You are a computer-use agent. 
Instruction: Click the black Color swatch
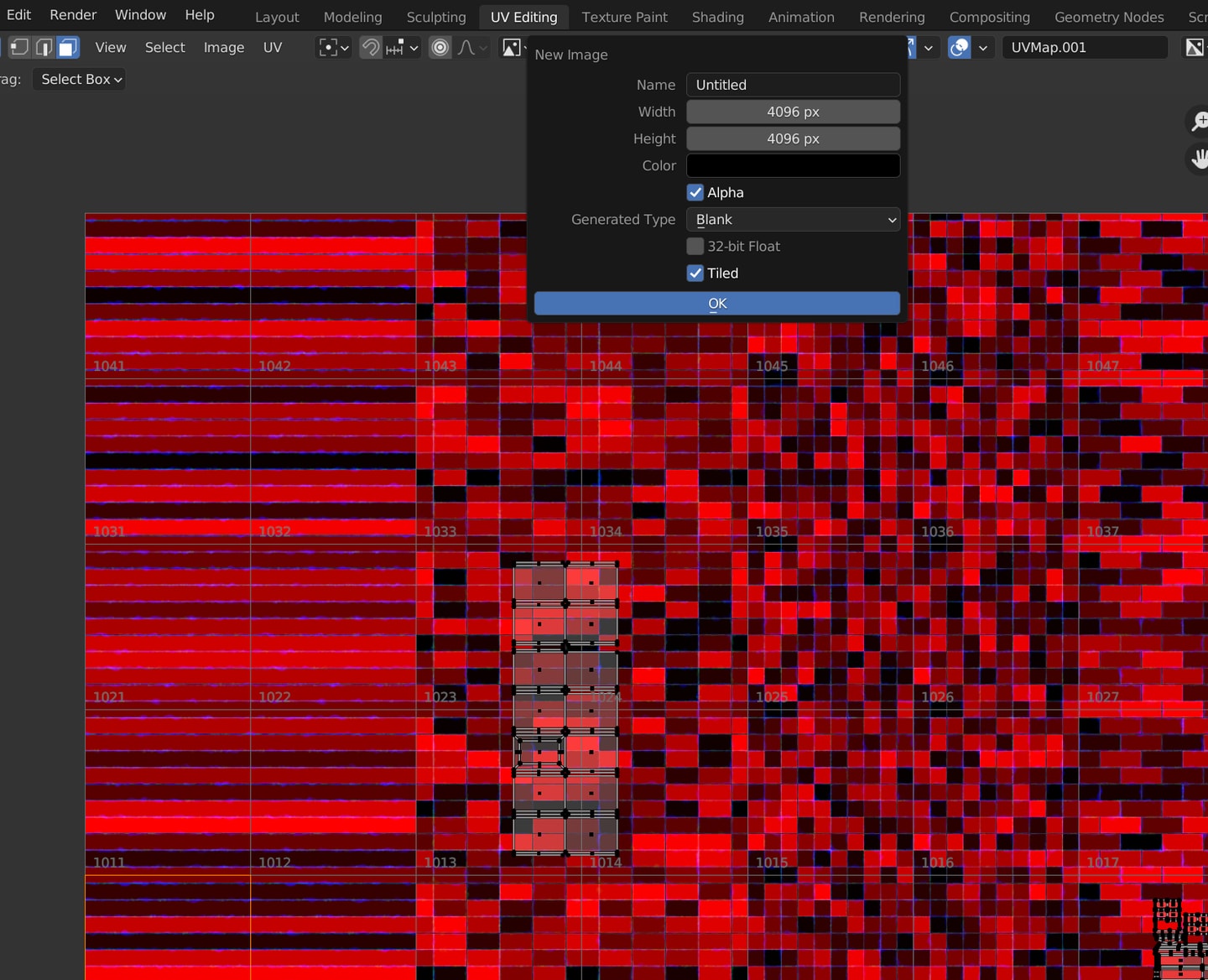pos(793,165)
